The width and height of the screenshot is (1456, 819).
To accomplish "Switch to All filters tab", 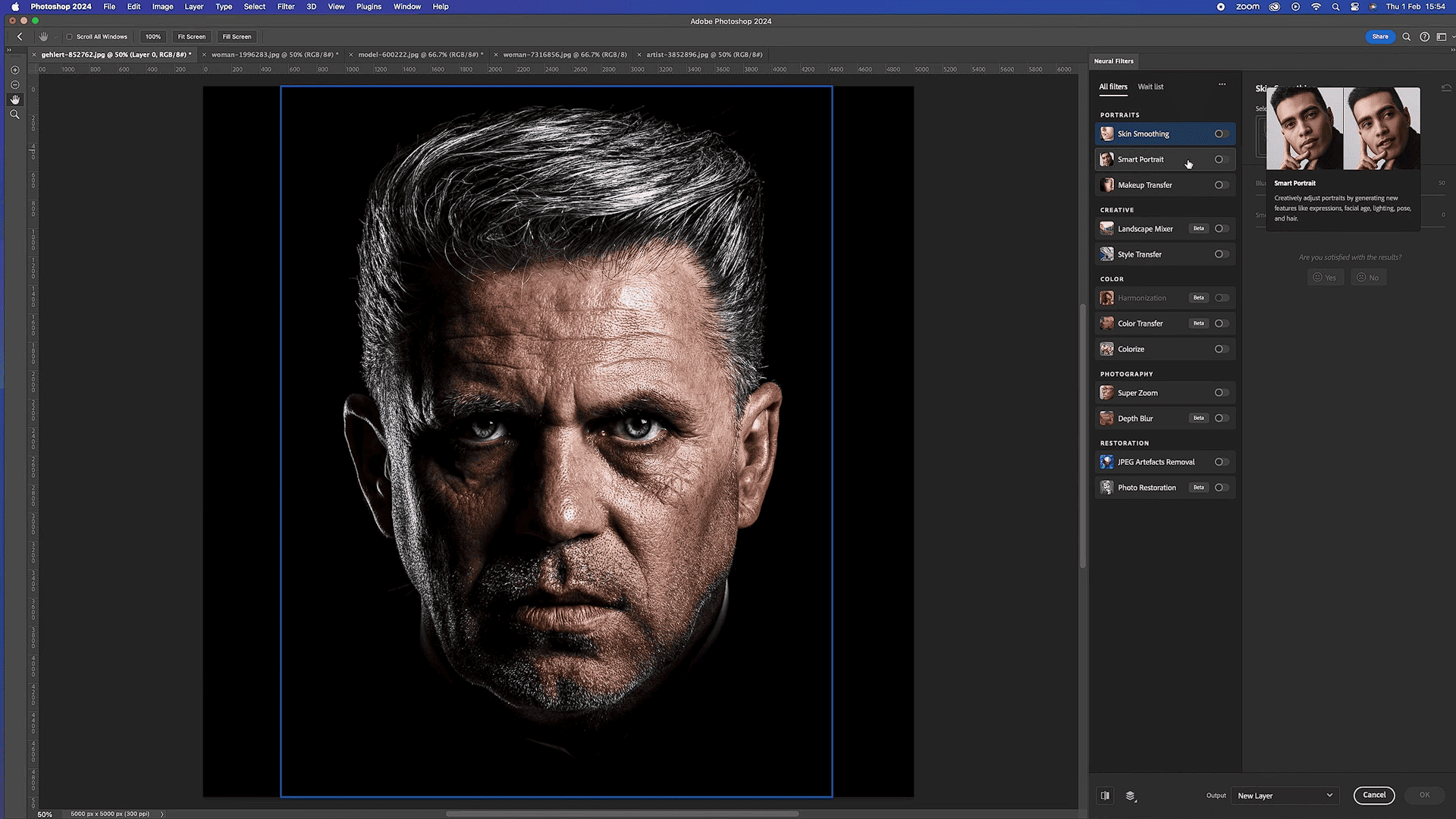I will [x=1113, y=87].
